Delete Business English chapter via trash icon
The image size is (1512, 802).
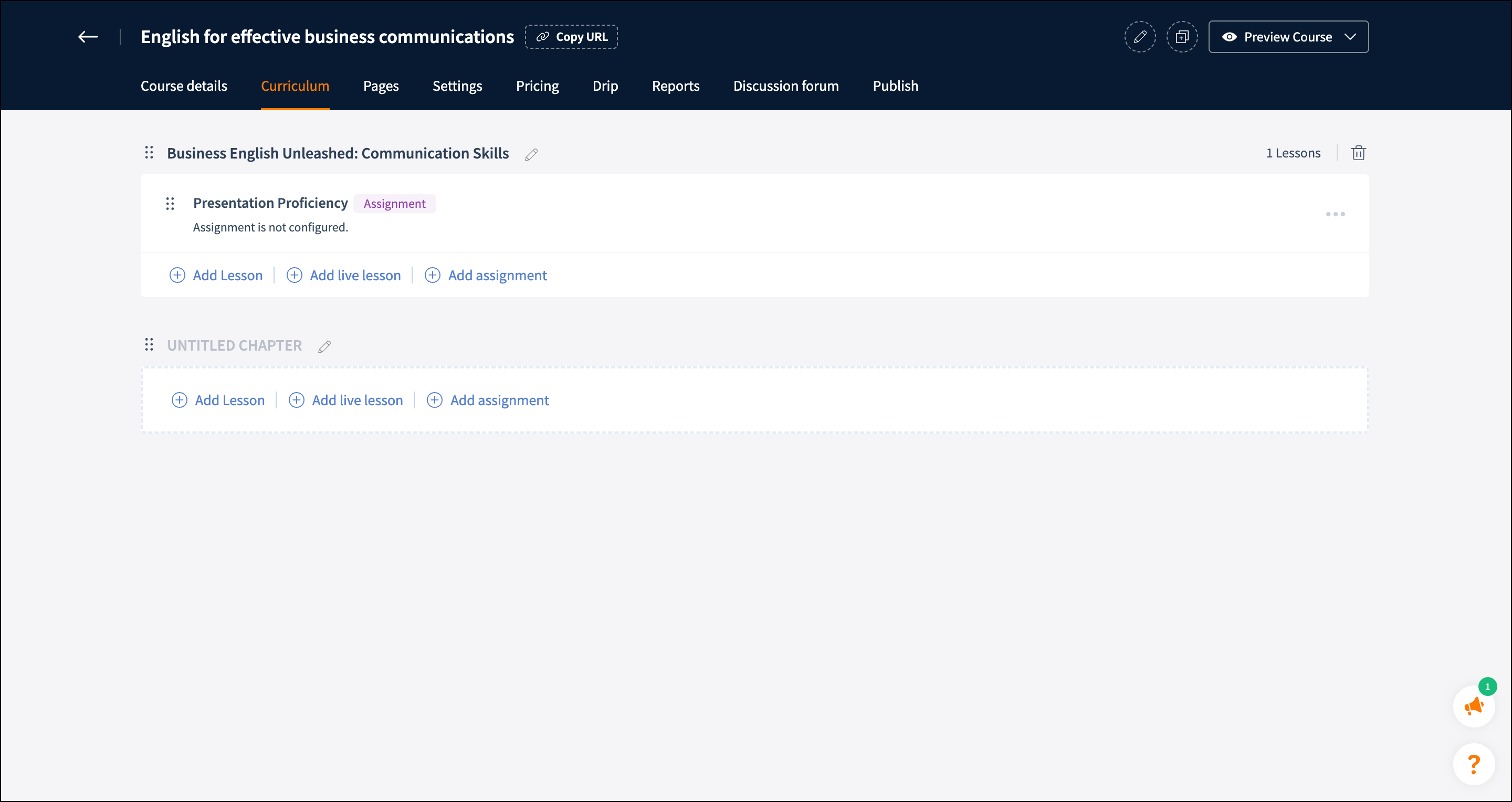tap(1358, 153)
